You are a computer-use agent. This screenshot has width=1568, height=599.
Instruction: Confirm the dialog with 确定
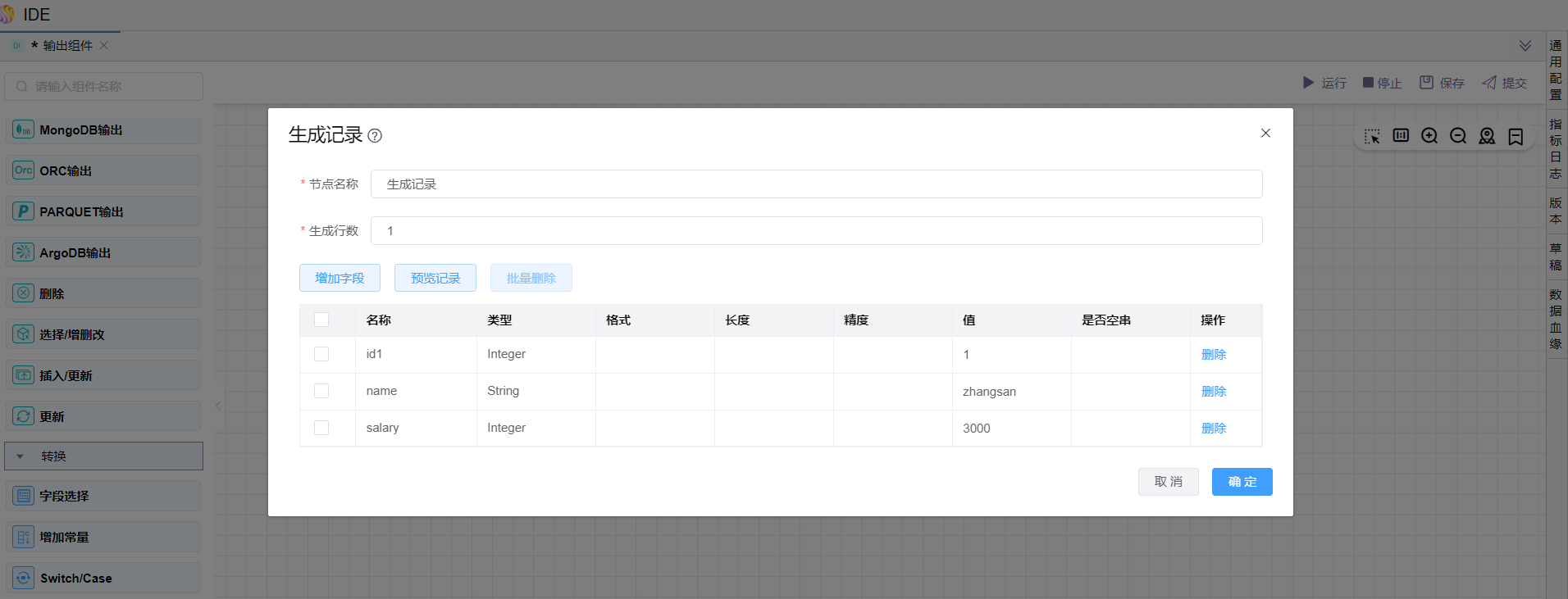tap(1242, 482)
